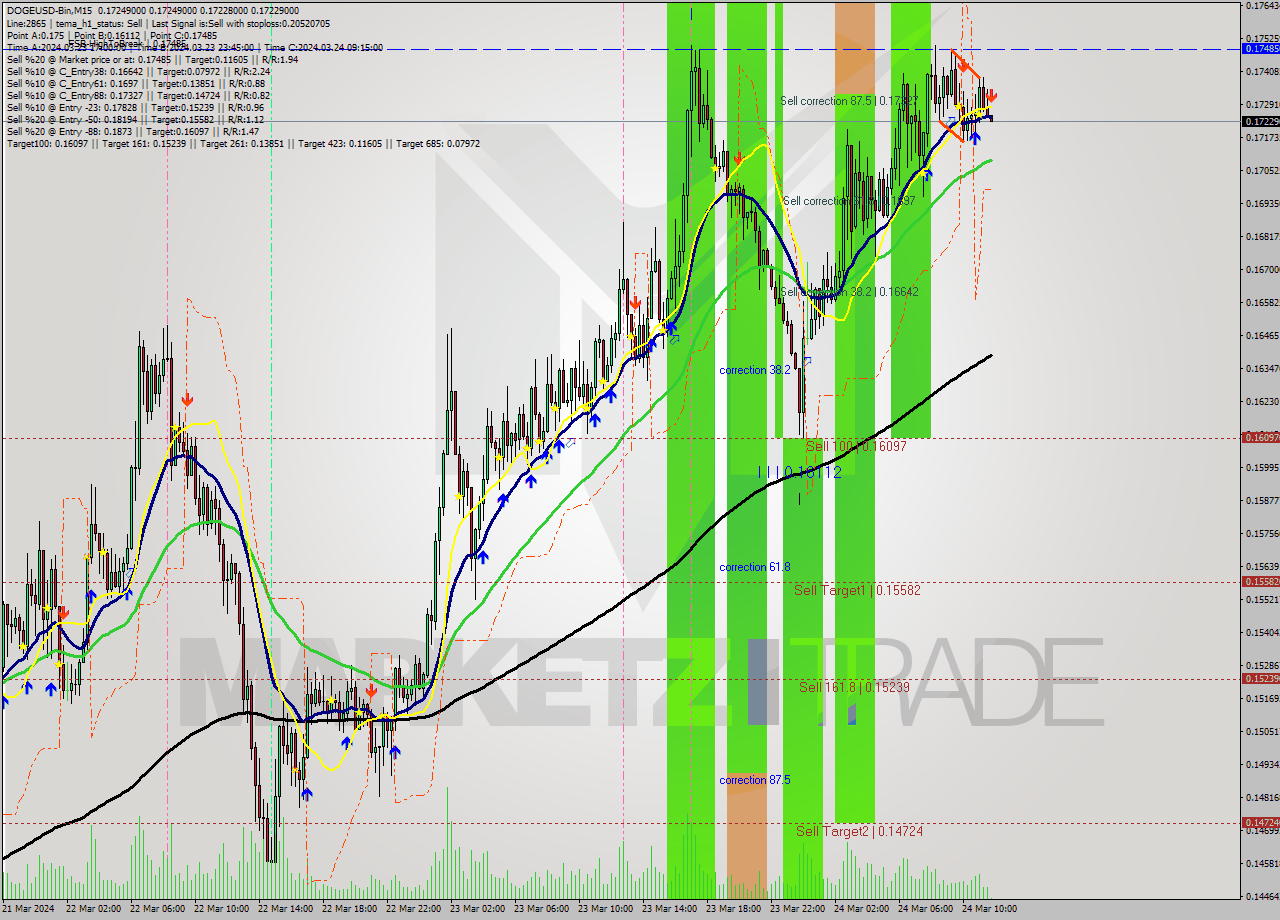The height and width of the screenshot is (920, 1280).
Task: Click the 'Target100: 0.16097' targets summary line
Action: (243, 143)
